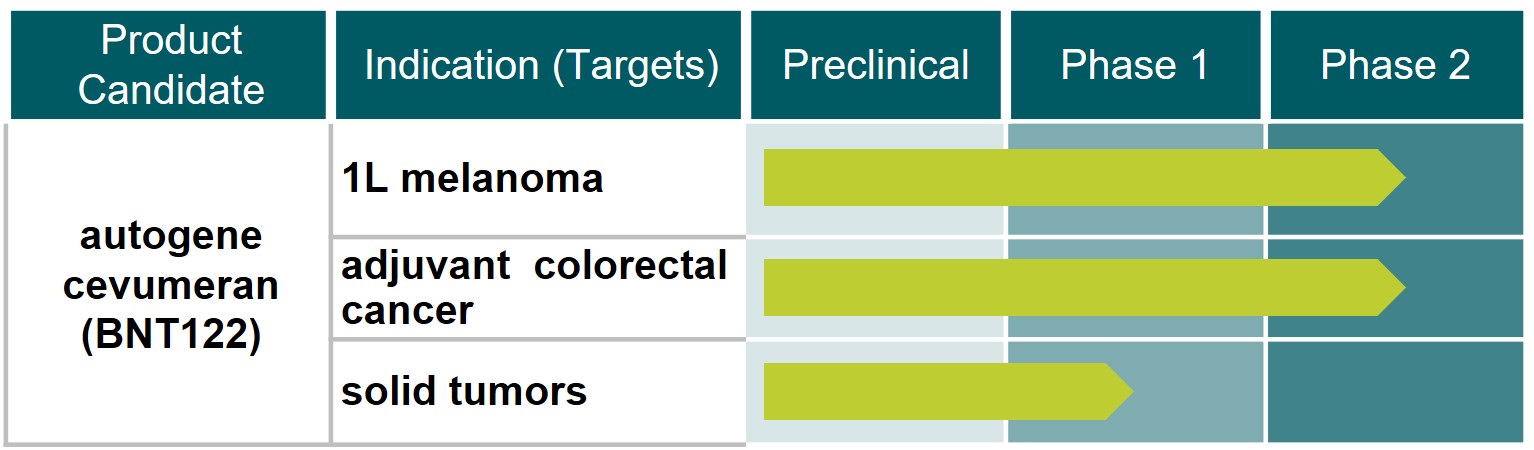Viewport: 1534px width, 450px height.
Task: Click the Phase 1 bar segment for adjuvant colorectal cancer
Action: point(1135,287)
